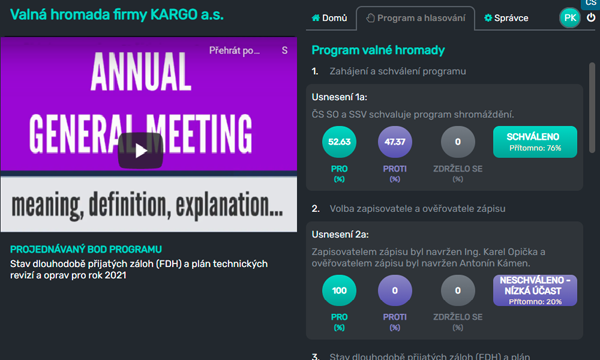Click the gear icon beside Správce
Viewport: 600px width, 360px height.
click(x=488, y=18)
